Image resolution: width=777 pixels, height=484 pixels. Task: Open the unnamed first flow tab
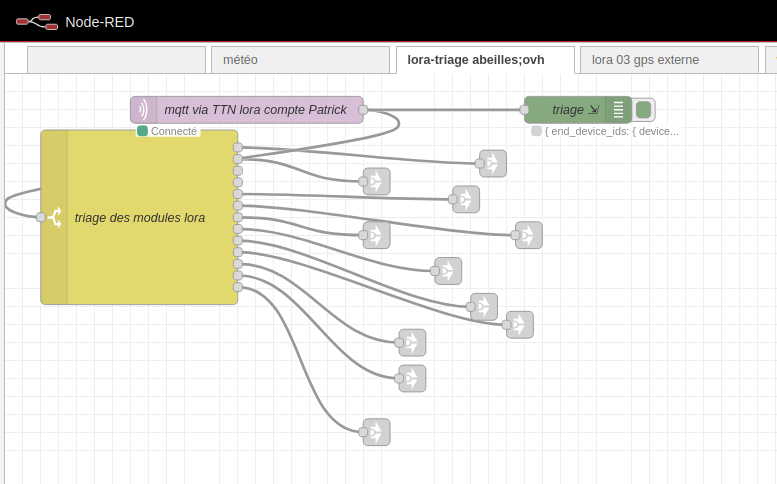(x=116, y=60)
